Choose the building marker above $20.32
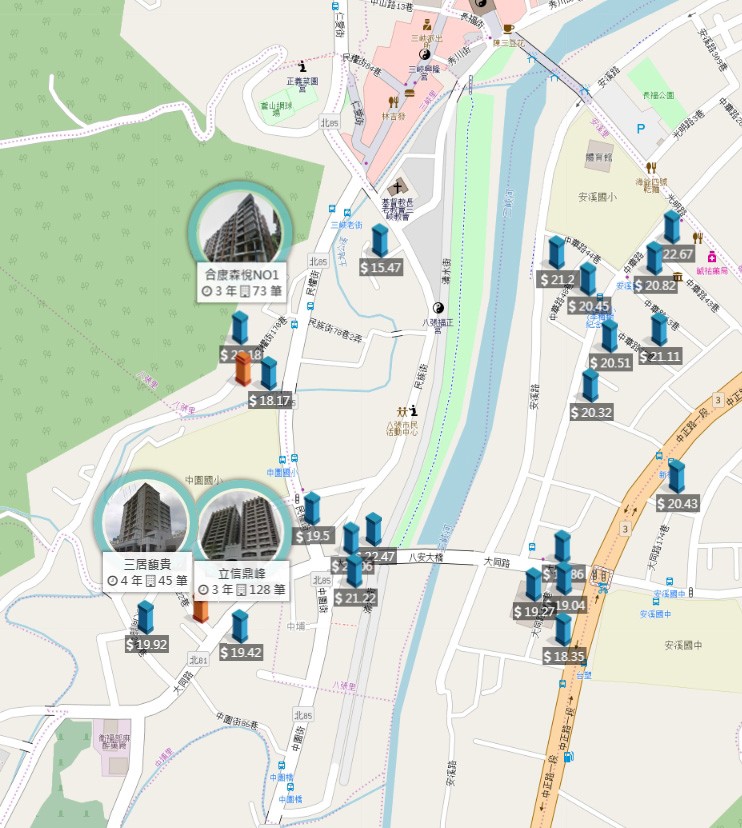742x828 pixels. (590, 385)
